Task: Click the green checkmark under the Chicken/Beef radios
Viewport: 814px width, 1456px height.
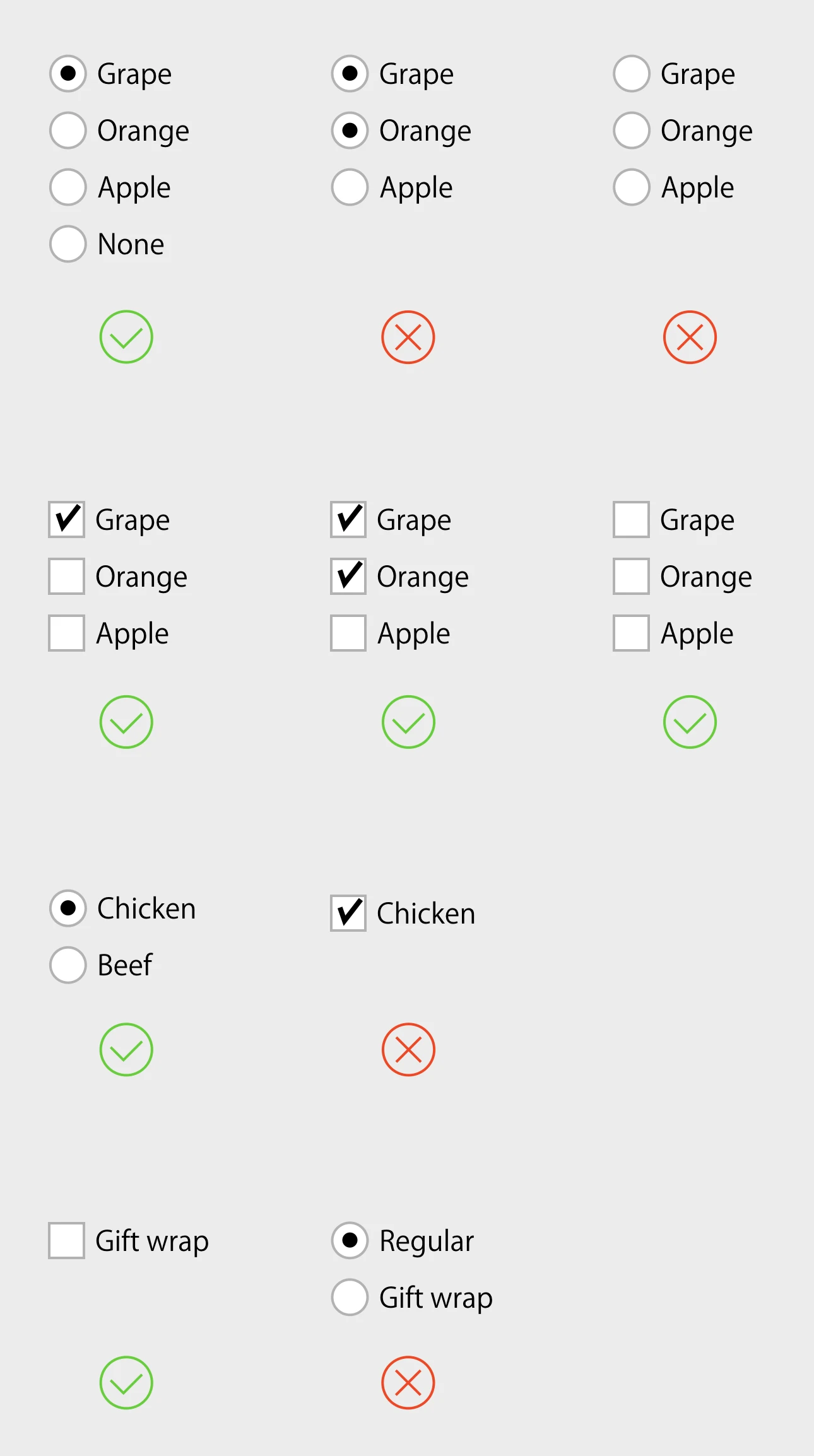Action: click(x=126, y=1050)
